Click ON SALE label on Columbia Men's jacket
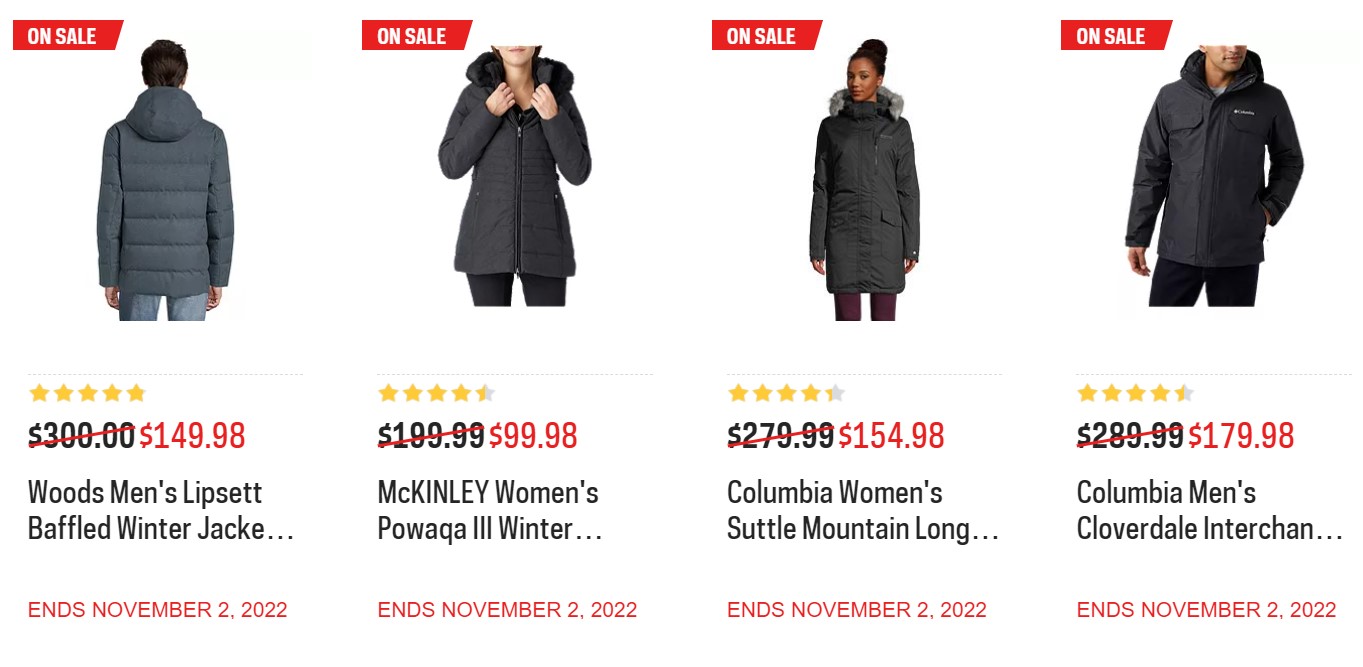This screenshot has width=1363, height=667. (x=1111, y=36)
